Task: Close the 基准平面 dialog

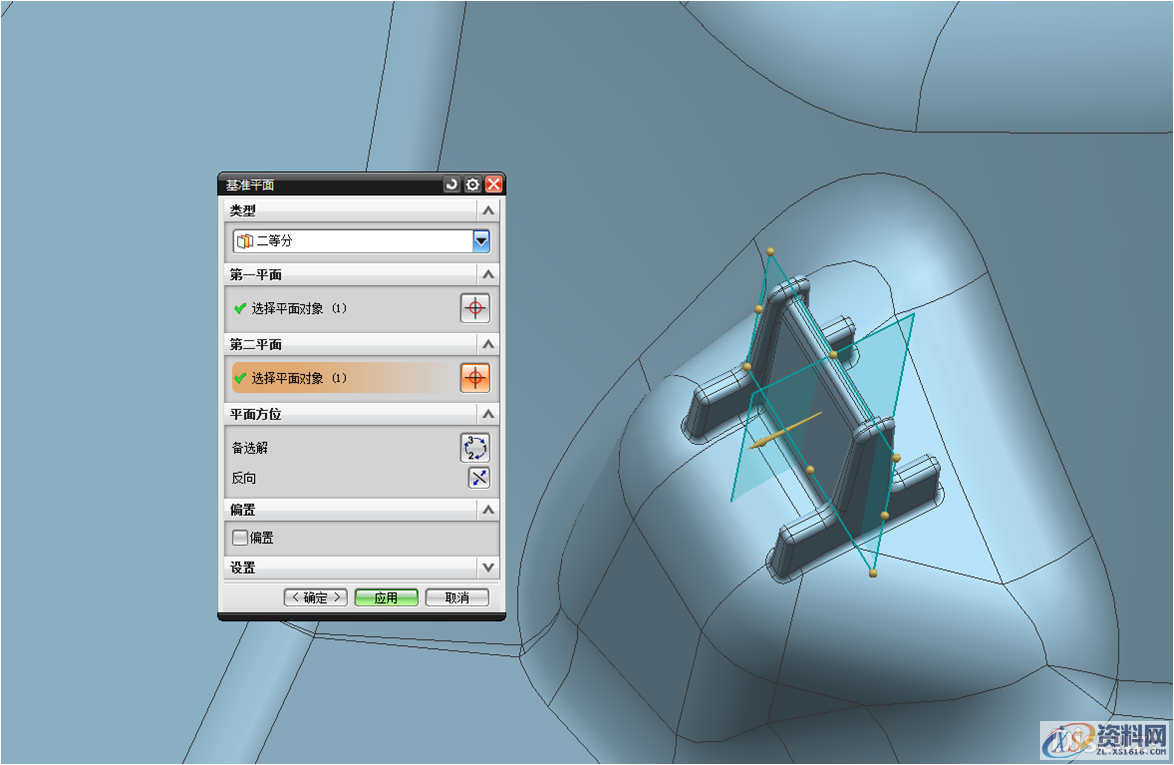Action: [493, 185]
